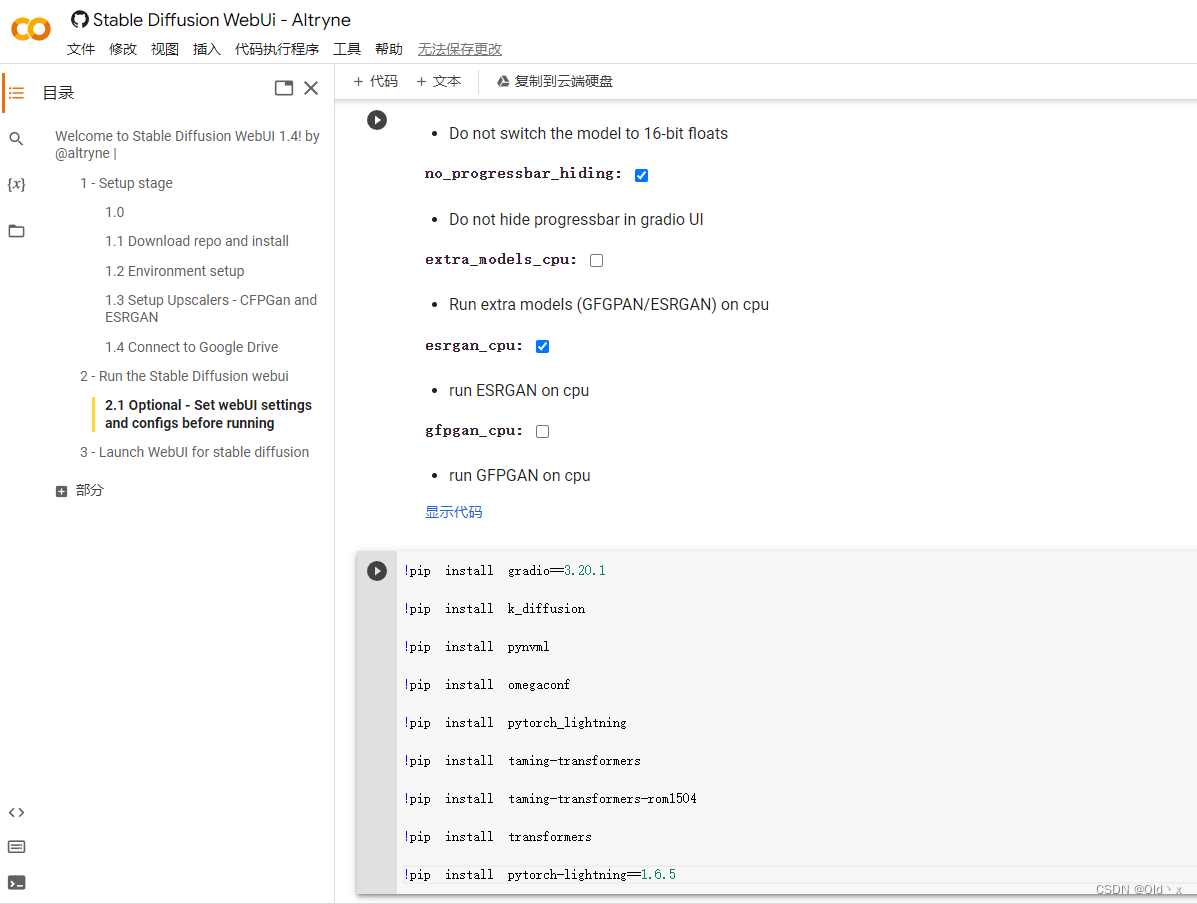Click the no_progressbar_hiding label
Viewport: 1197px width, 904px height.
click(x=524, y=174)
